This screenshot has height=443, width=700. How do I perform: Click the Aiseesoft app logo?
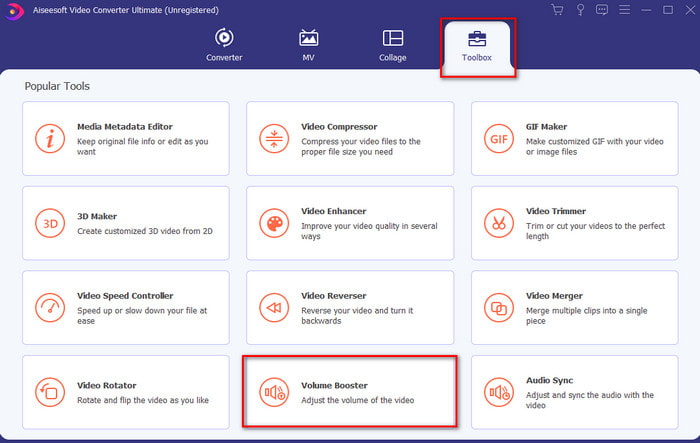pos(14,11)
